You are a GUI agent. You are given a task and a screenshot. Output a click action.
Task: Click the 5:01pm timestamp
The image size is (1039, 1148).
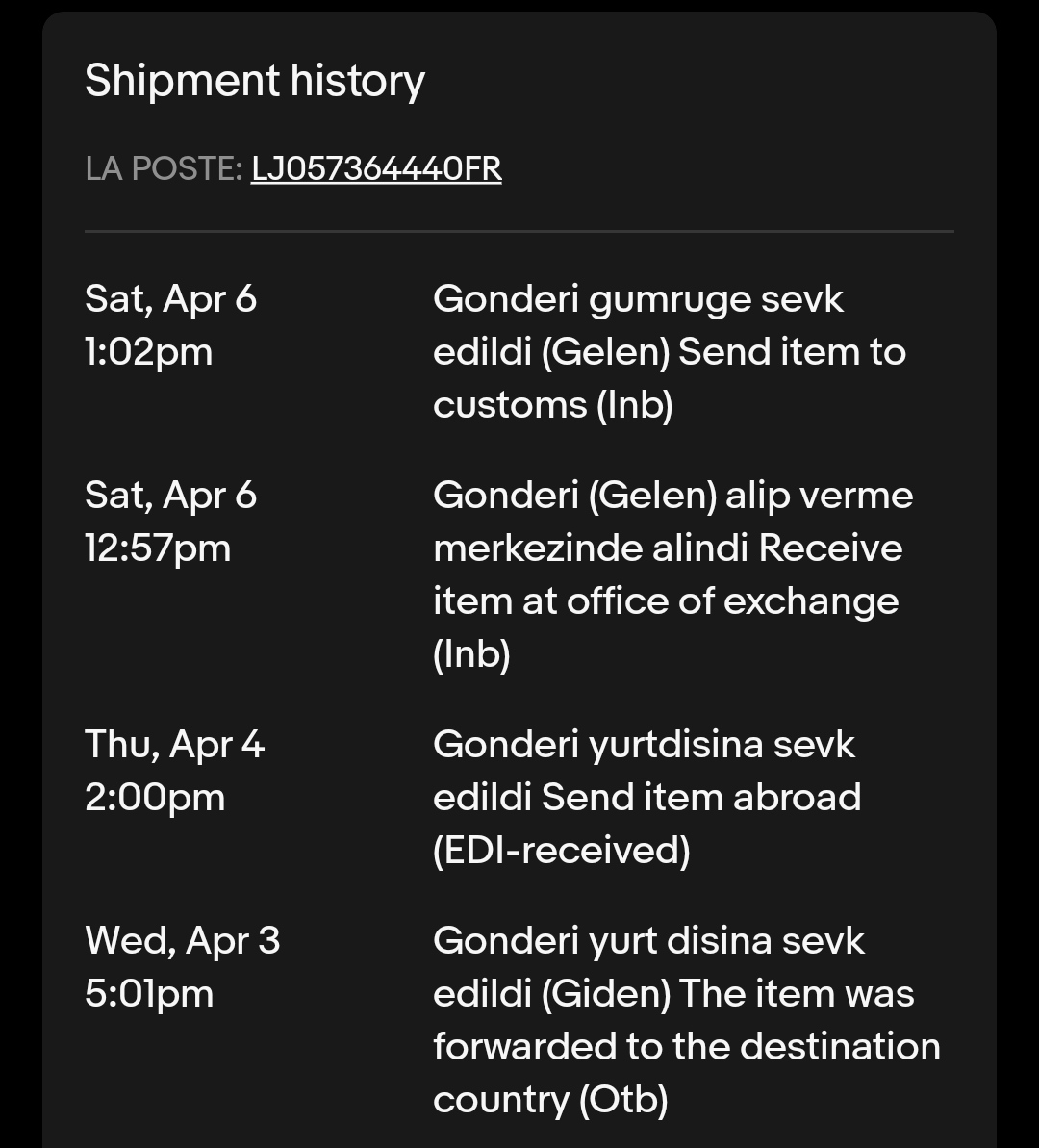148,994
